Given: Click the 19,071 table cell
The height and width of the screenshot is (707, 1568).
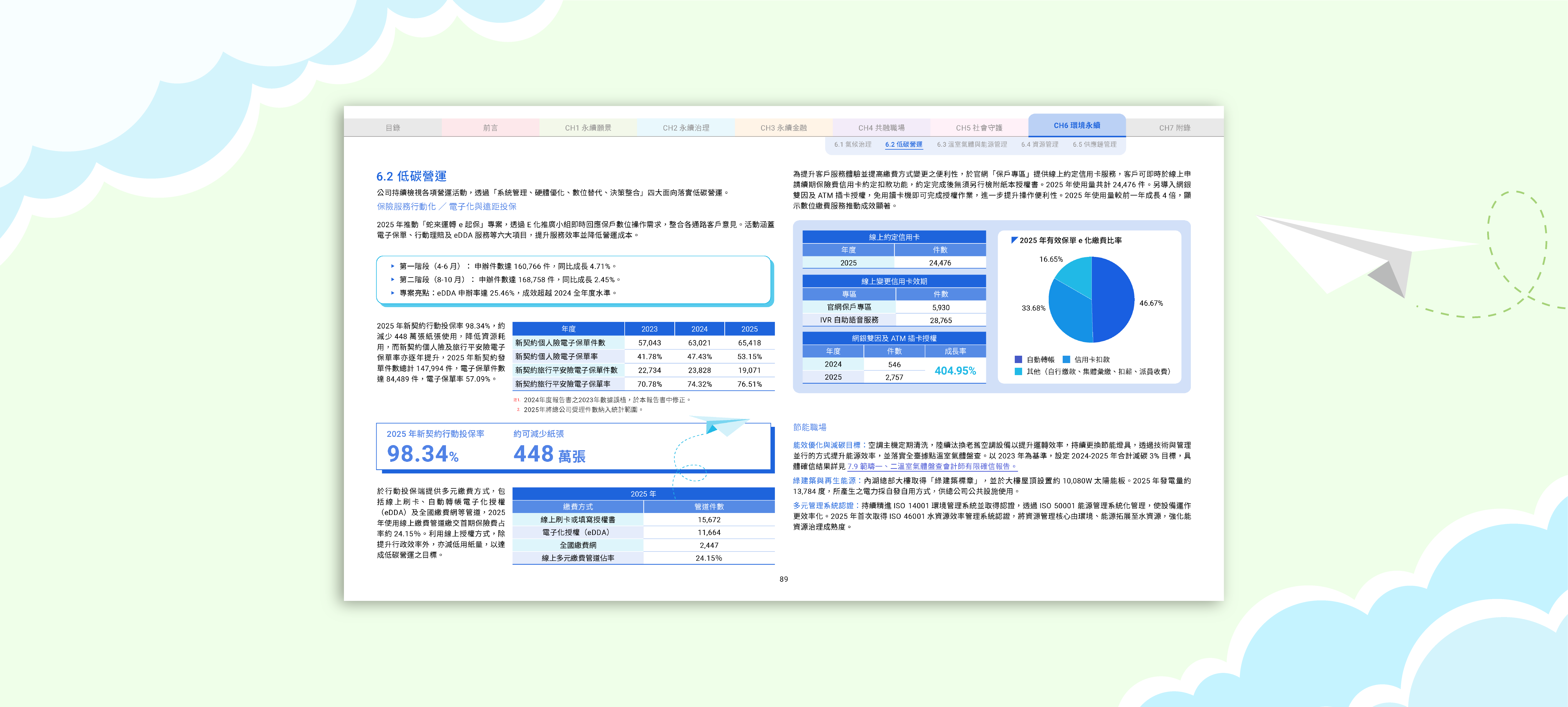Looking at the screenshot, I should click(x=749, y=370).
